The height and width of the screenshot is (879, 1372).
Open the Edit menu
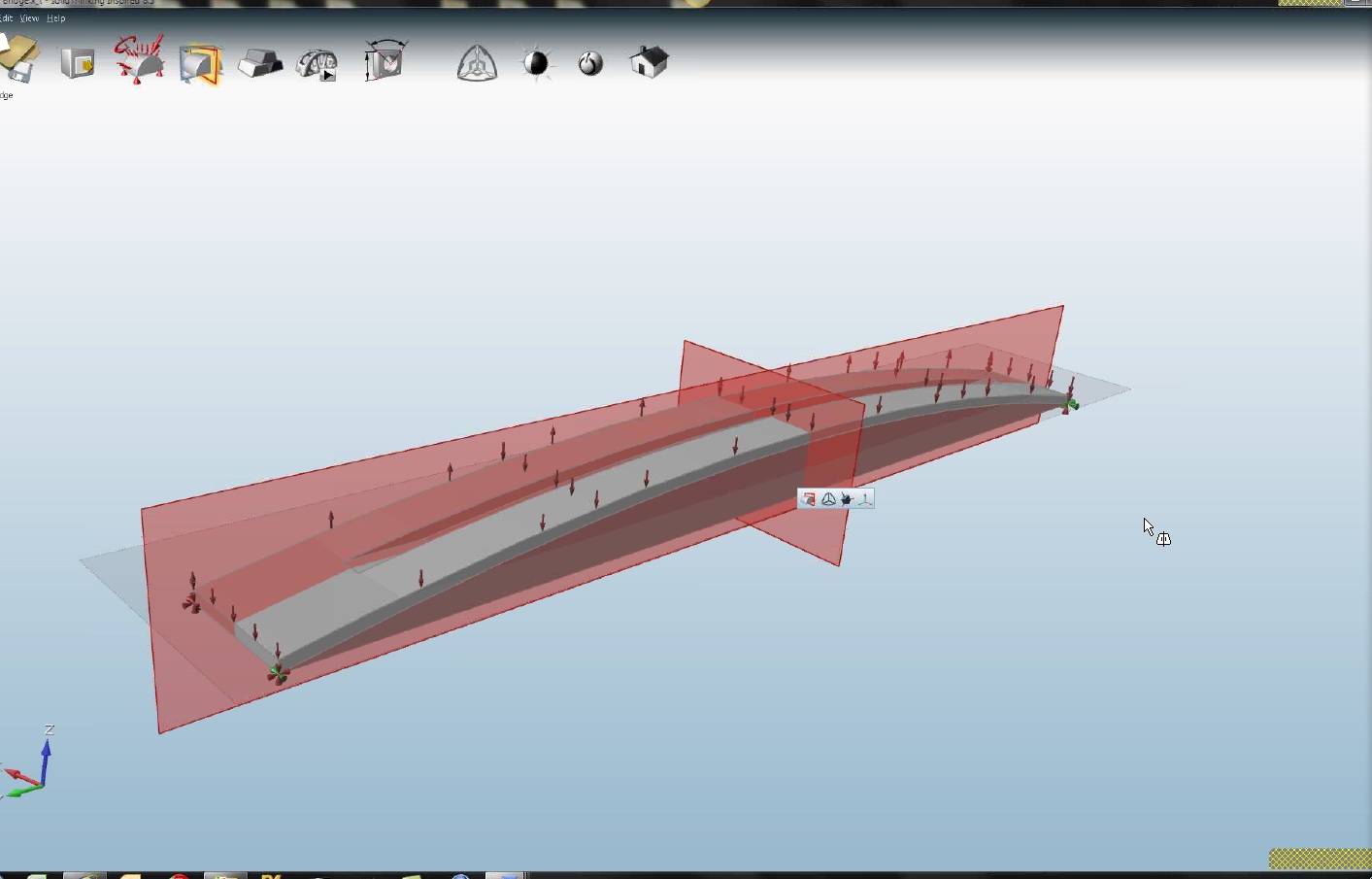(6, 18)
